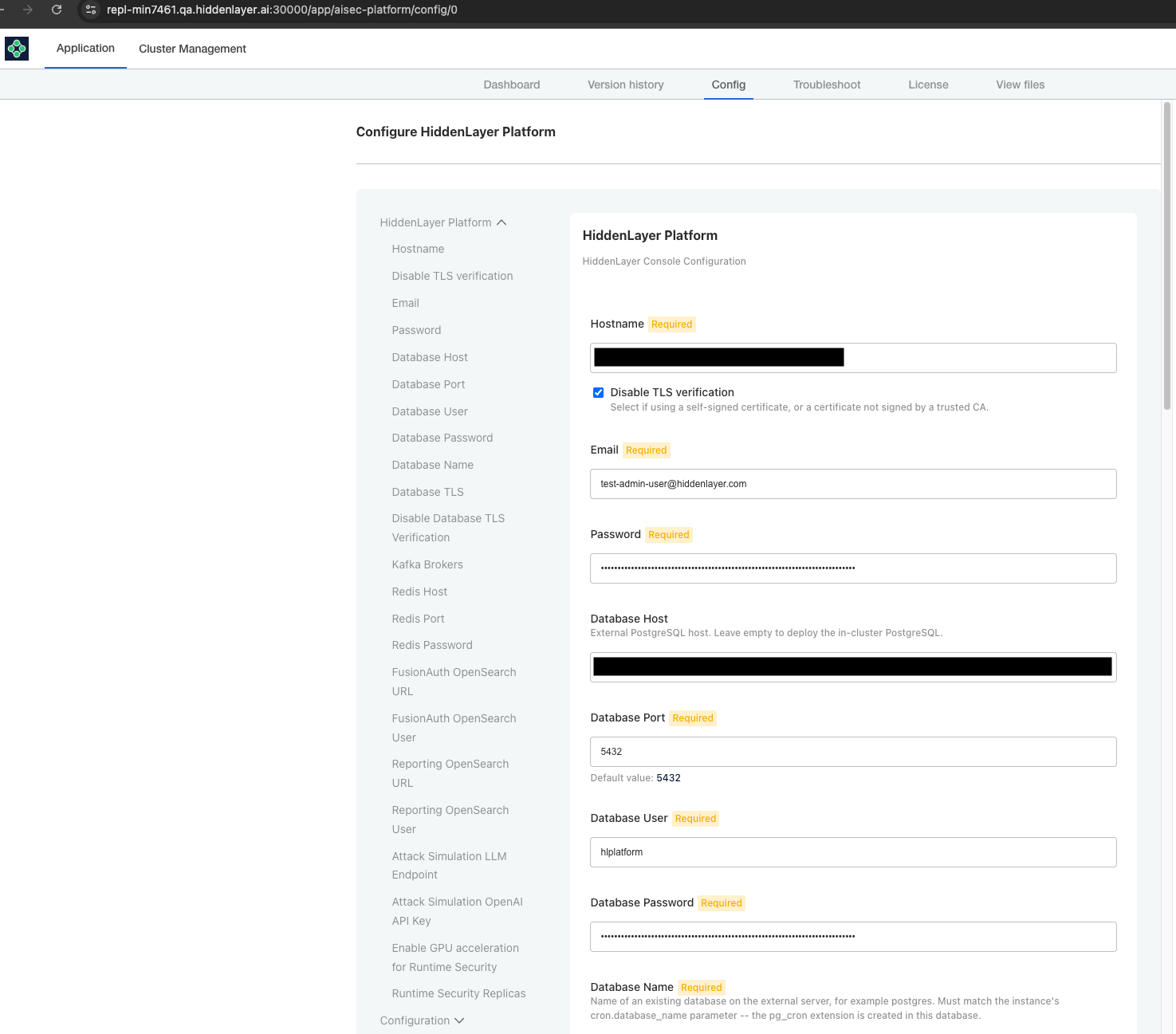1176x1034 pixels.
Task: Jump to Runtime Security Replicas sidebar link
Action: click(x=458, y=993)
